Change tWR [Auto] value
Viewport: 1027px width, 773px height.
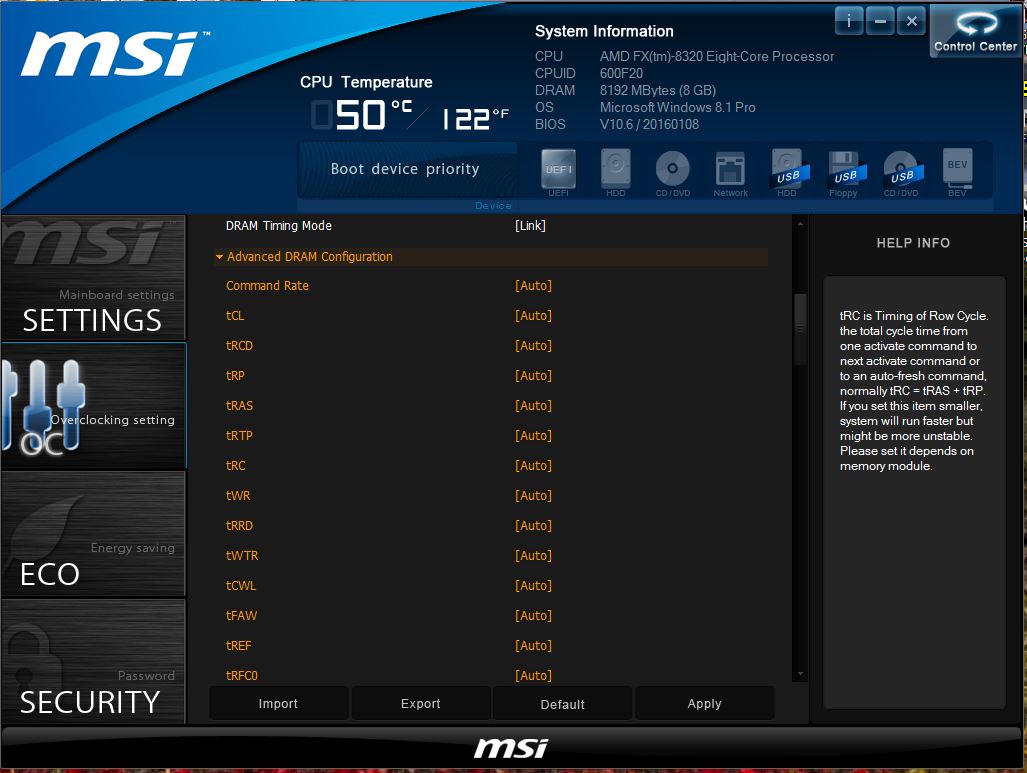[x=533, y=495]
